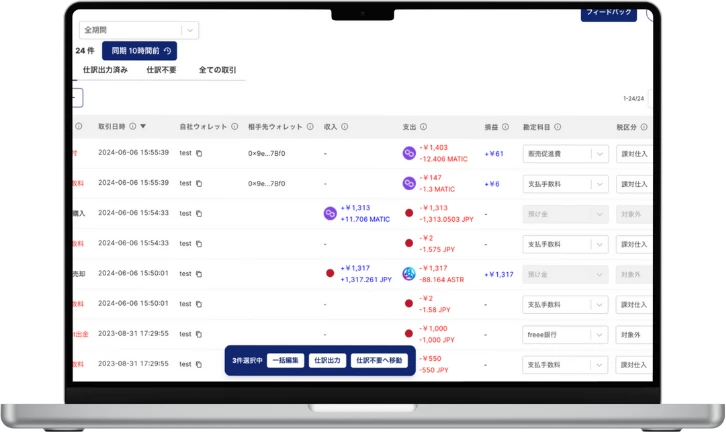Sort by 取引日時 with the arrow icon

143,126
